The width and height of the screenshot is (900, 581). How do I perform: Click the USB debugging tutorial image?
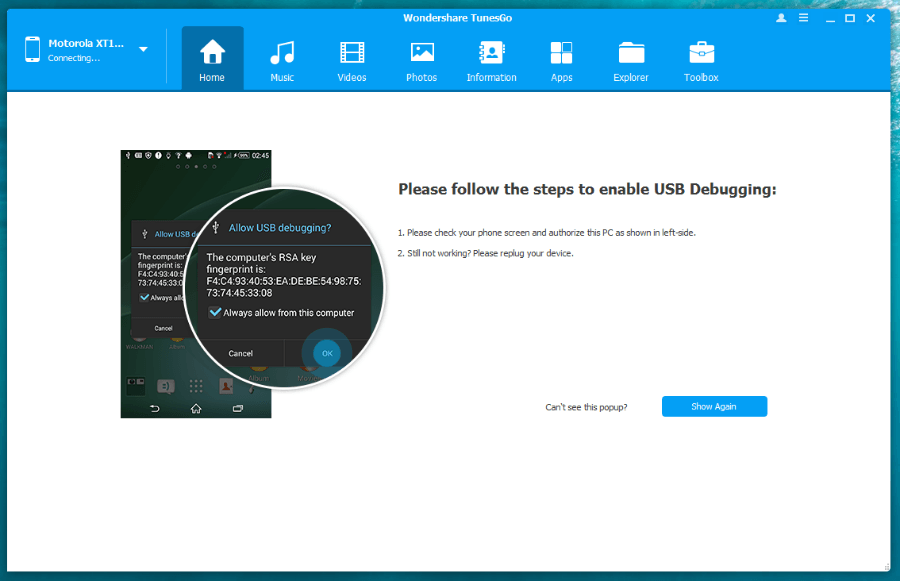click(253, 284)
